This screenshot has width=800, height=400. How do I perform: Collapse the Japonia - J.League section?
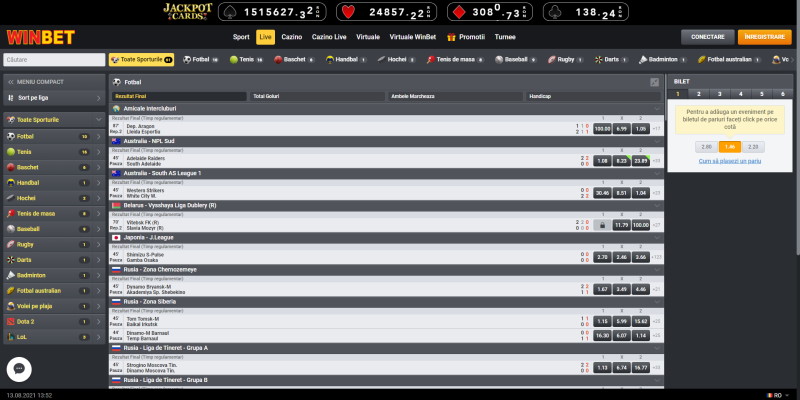[657, 238]
